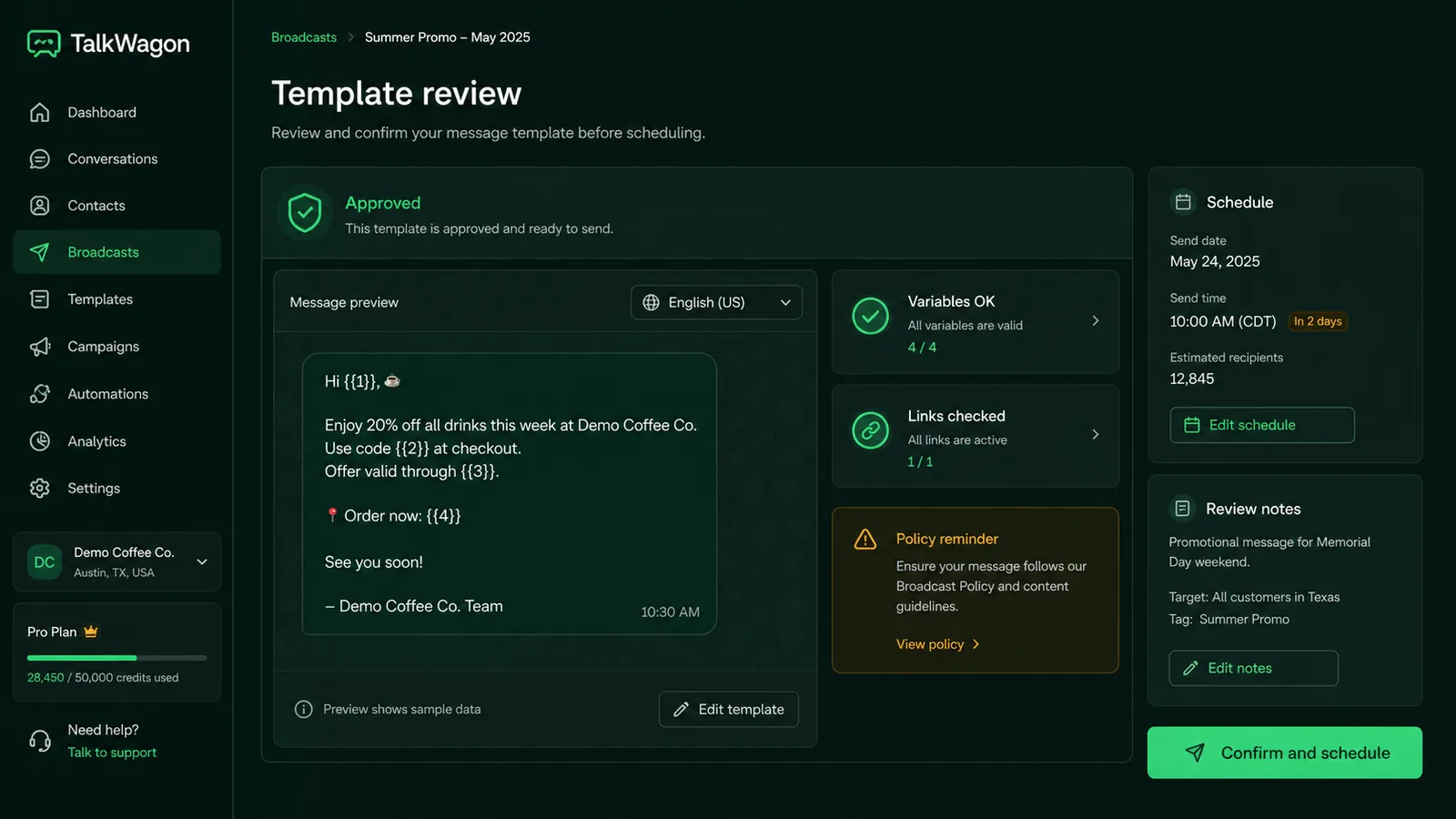Click the Campaigns megaphone icon
Image resolution: width=1456 pixels, height=819 pixels.
coord(40,347)
